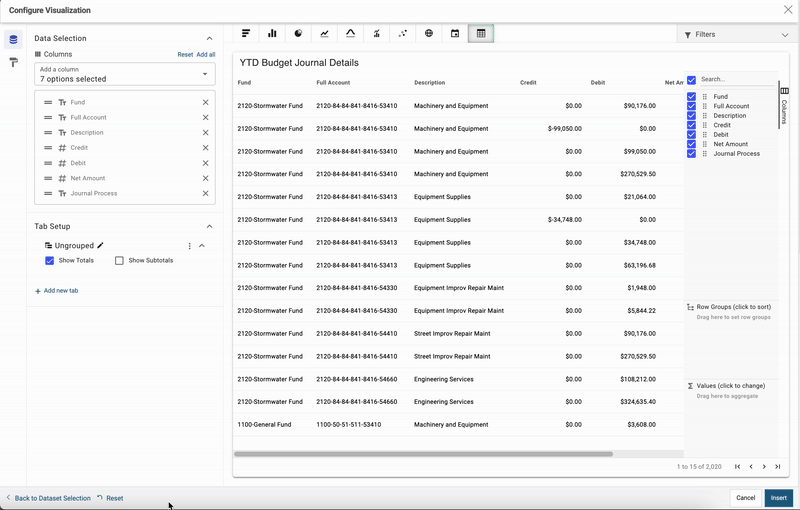Remove the Credit column with X

tap(206, 148)
